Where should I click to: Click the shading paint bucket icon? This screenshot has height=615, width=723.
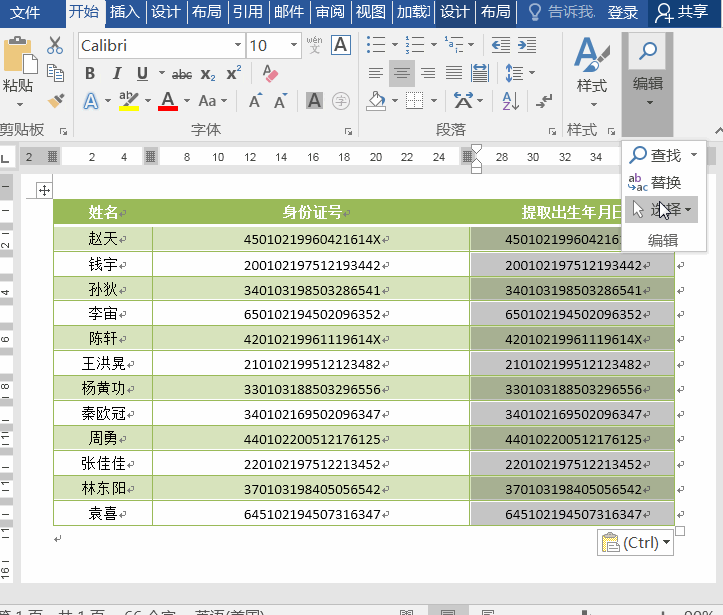pyautogui.click(x=376, y=101)
